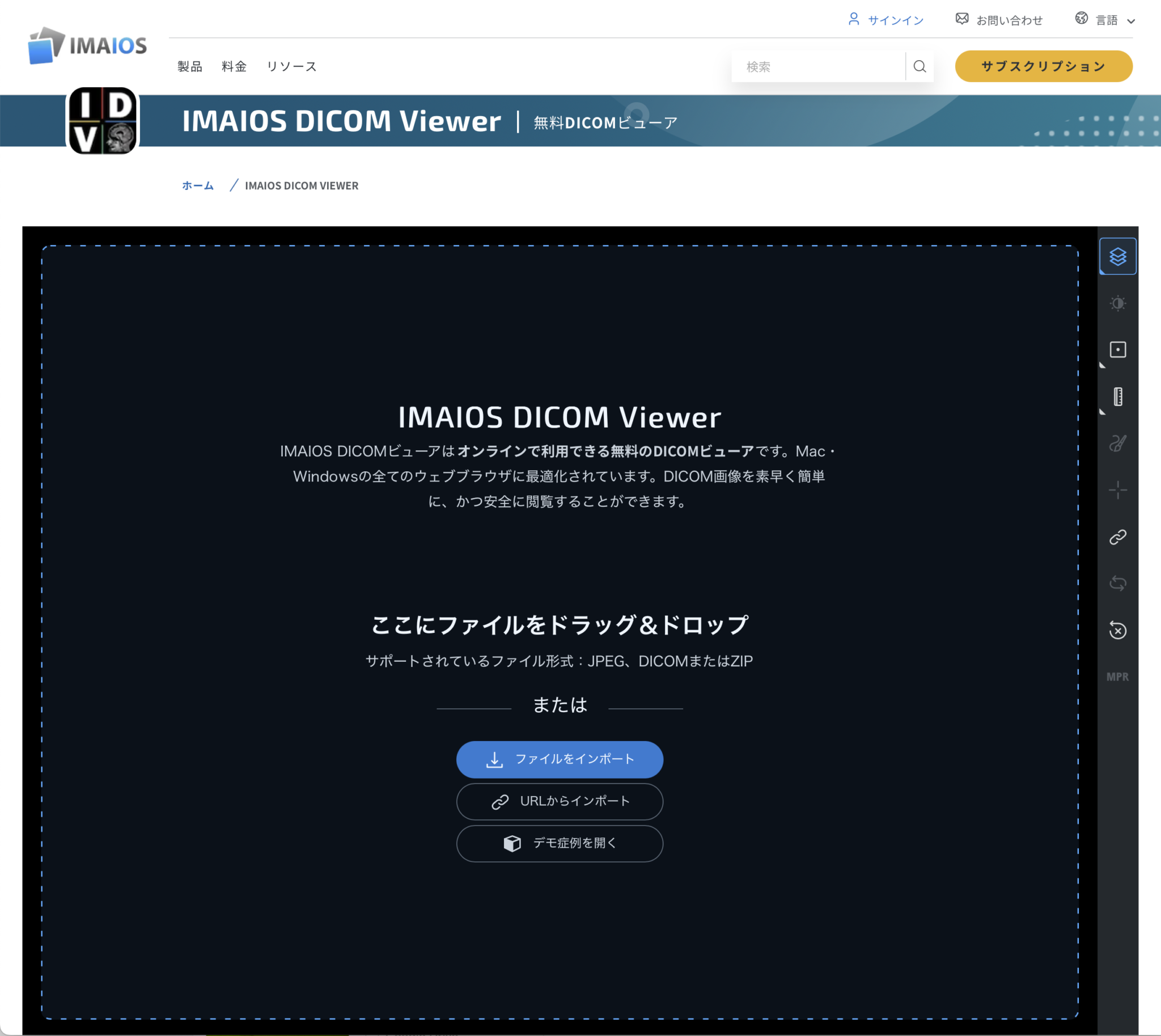The height and width of the screenshot is (1036, 1161).
Task: Click the viewport layout square icon
Action: pos(1117,349)
